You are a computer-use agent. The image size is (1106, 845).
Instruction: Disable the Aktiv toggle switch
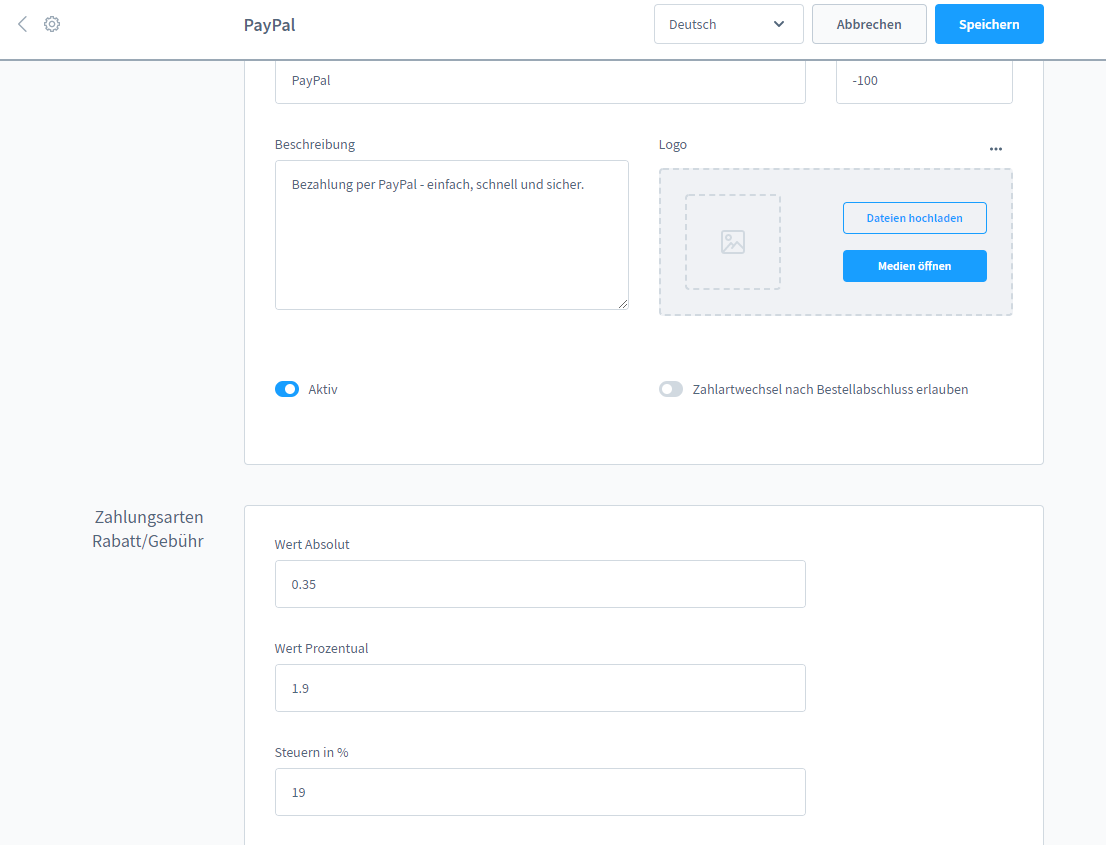[x=287, y=389]
